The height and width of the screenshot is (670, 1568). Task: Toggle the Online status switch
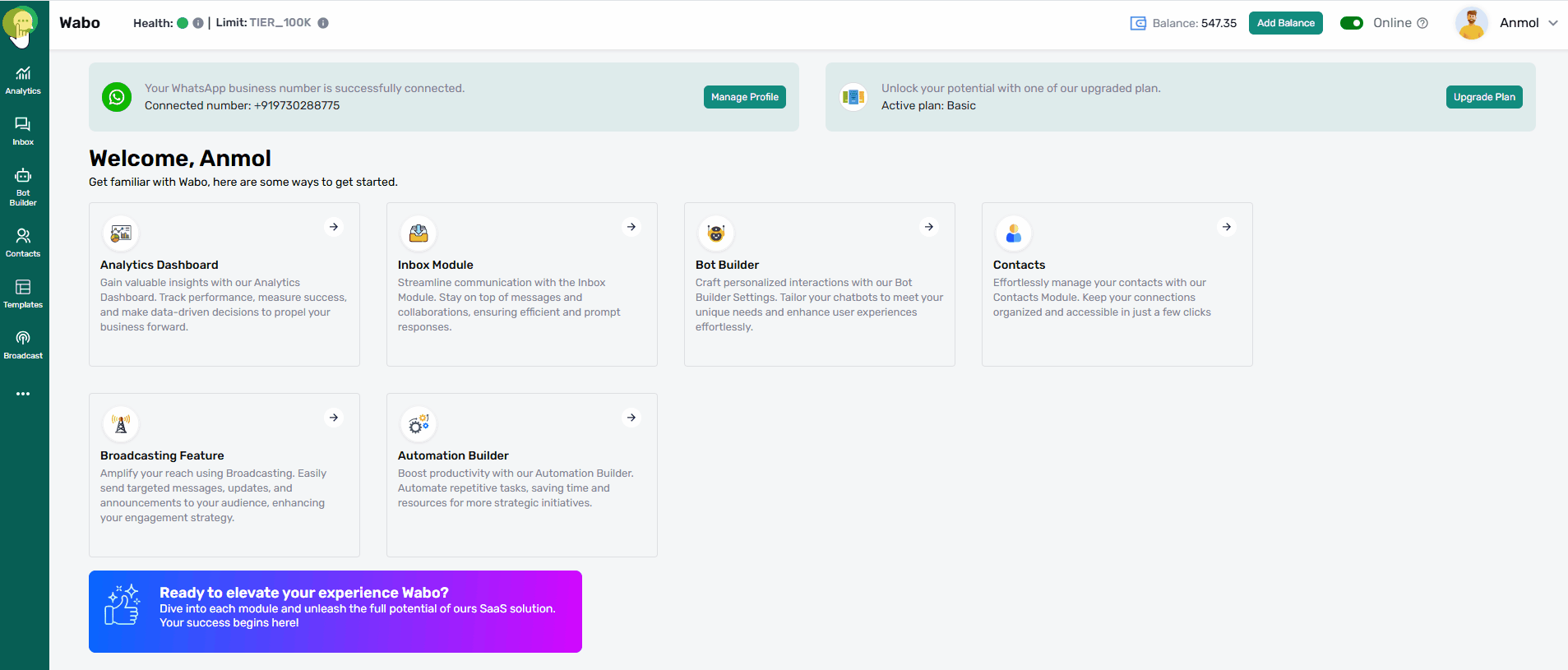point(1351,23)
